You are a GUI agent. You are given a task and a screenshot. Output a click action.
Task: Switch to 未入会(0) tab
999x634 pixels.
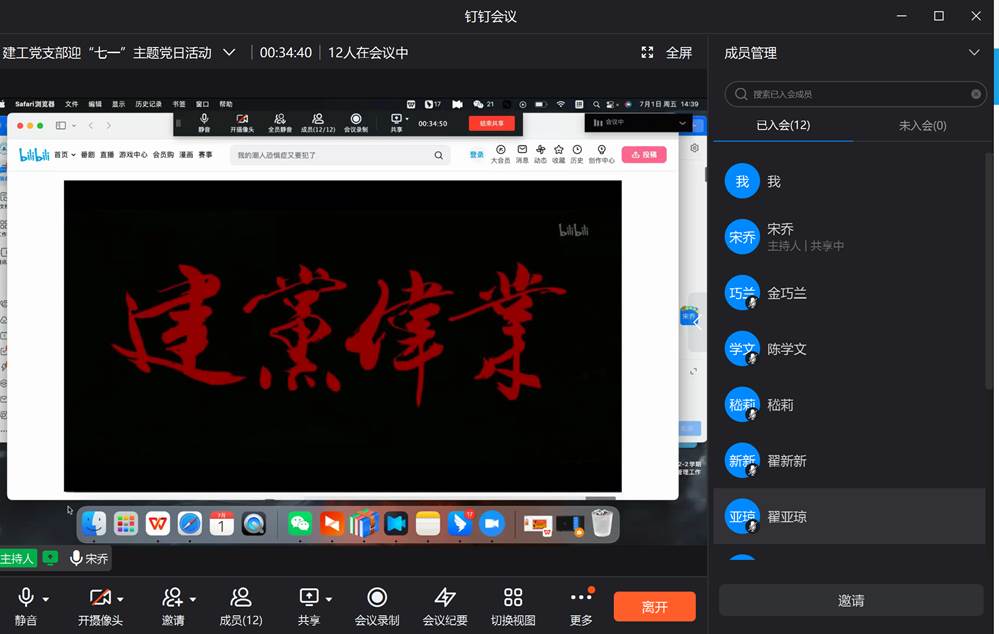(x=922, y=126)
